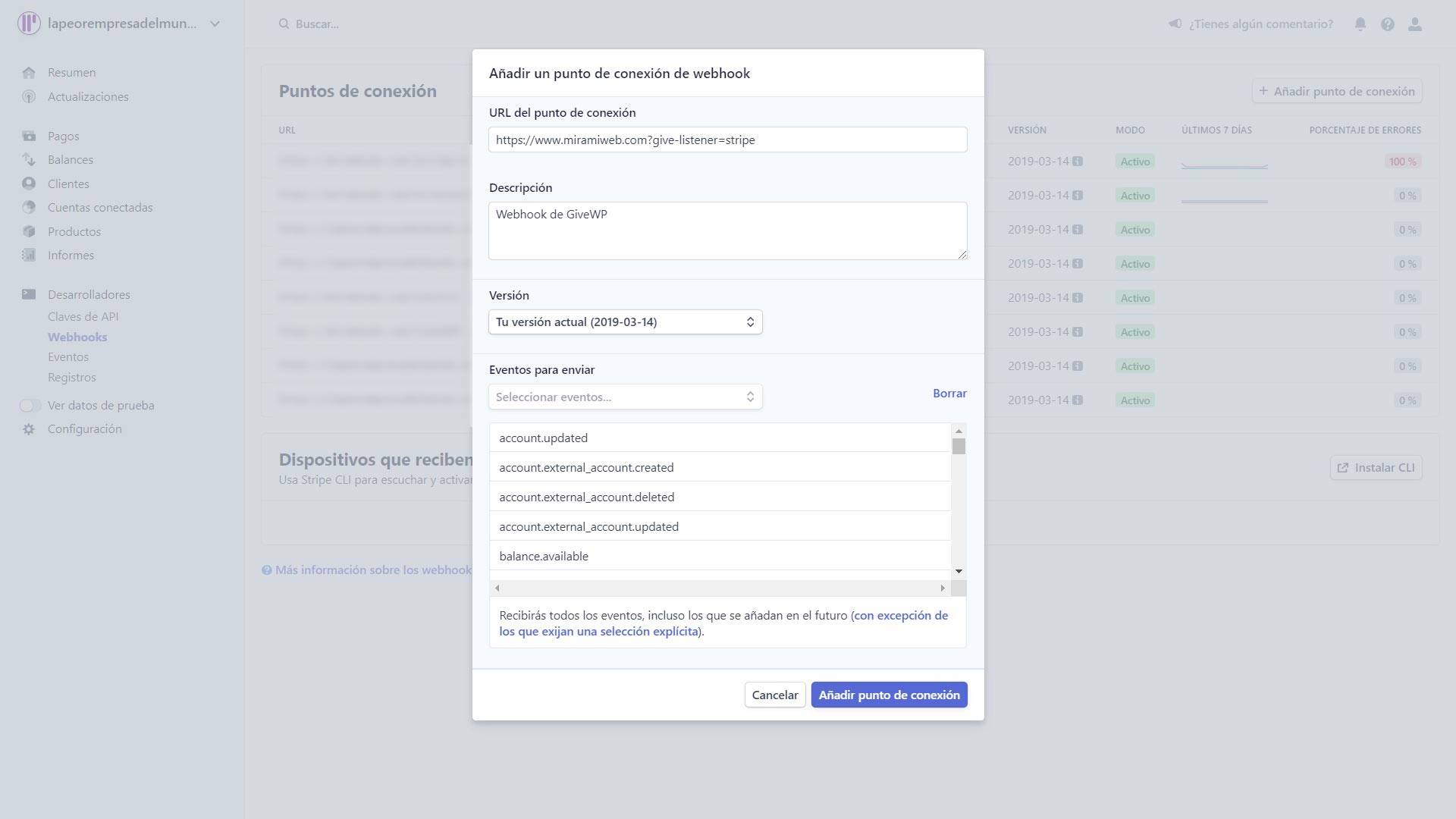Screen dimensions: 1456x819
Task: Open the account switcher chevron
Action: (x=215, y=24)
